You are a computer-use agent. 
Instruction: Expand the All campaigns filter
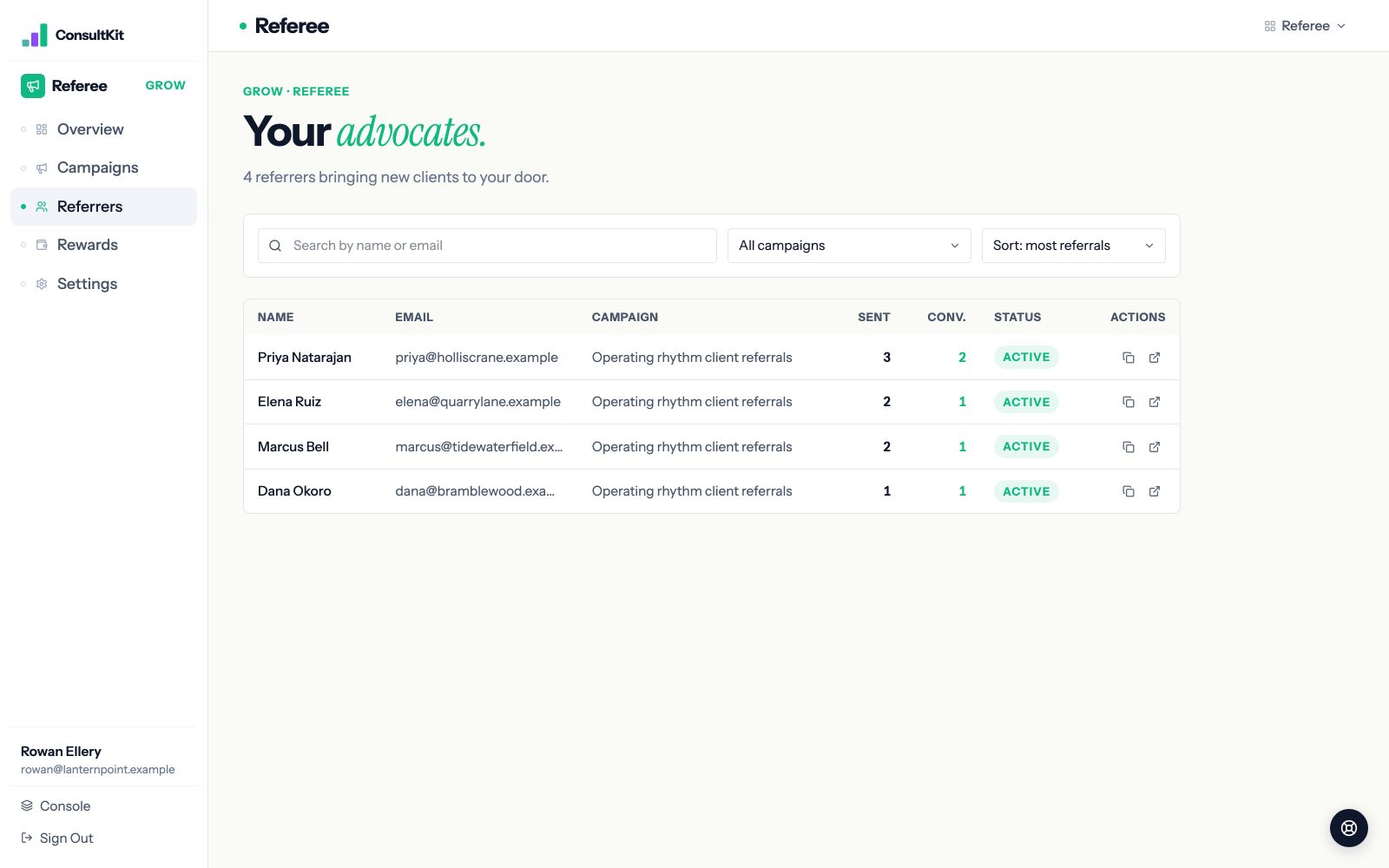(849, 246)
